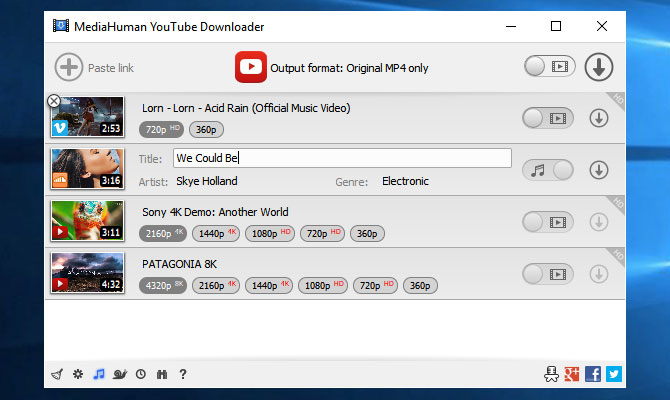Click the Lorn Acid Rain video thumbnail
Screen dimensions: 670x400
pyautogui.click(x=88, y=117)
